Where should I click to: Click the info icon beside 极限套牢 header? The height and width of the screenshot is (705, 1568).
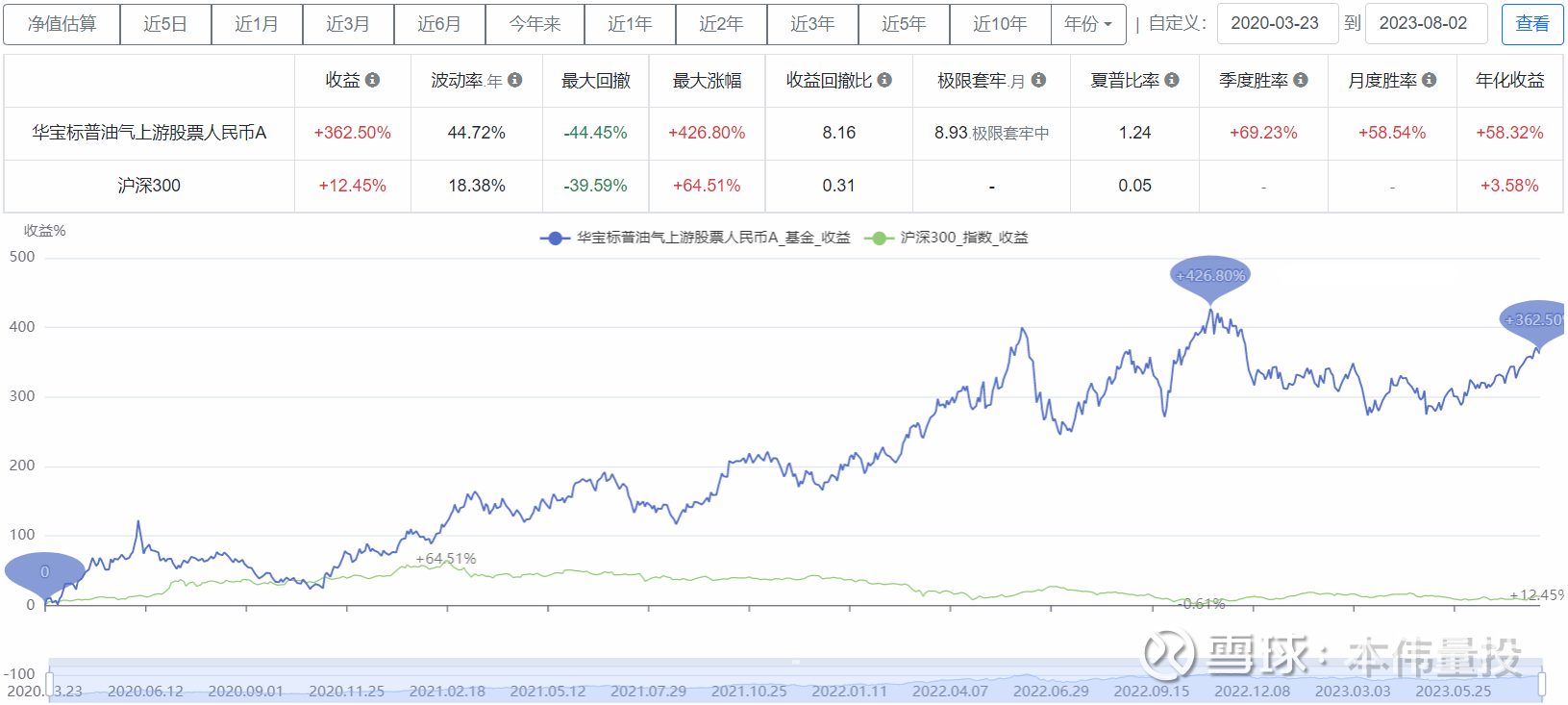1038,80
